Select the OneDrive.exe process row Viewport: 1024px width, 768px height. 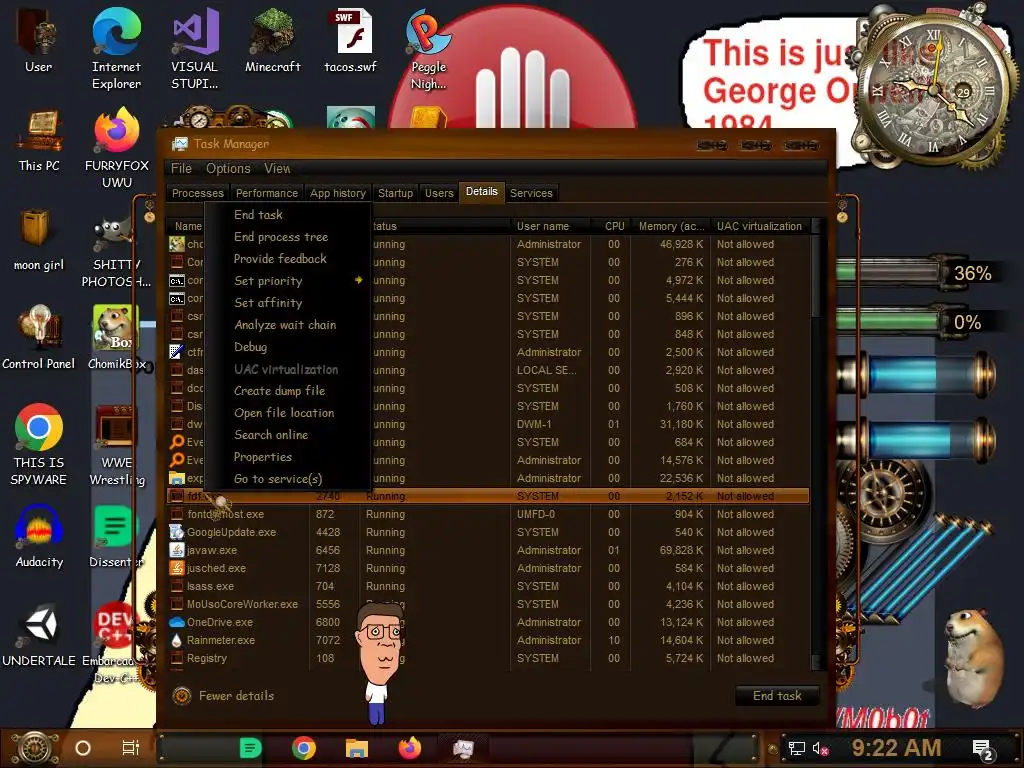(488, 622)
